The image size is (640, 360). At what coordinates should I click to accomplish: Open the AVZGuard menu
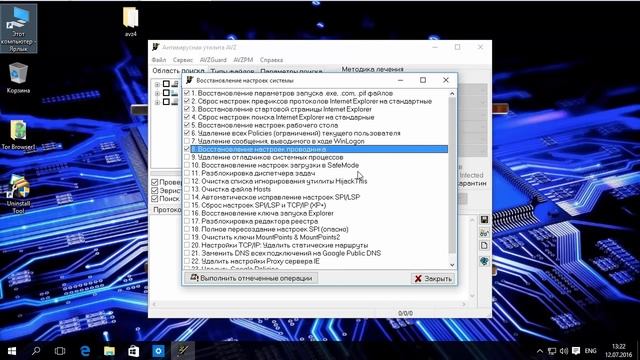(x=213, y=60)
